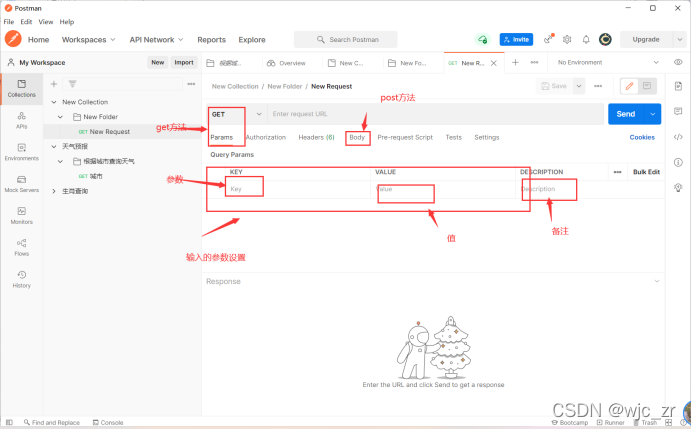Open Monitors in the sidebar

coord(22,215)
